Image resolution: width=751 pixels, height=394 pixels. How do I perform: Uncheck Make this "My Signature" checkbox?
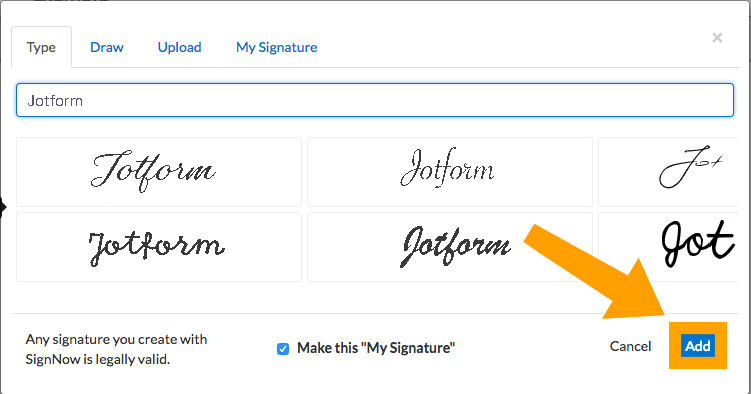[283, 349]
